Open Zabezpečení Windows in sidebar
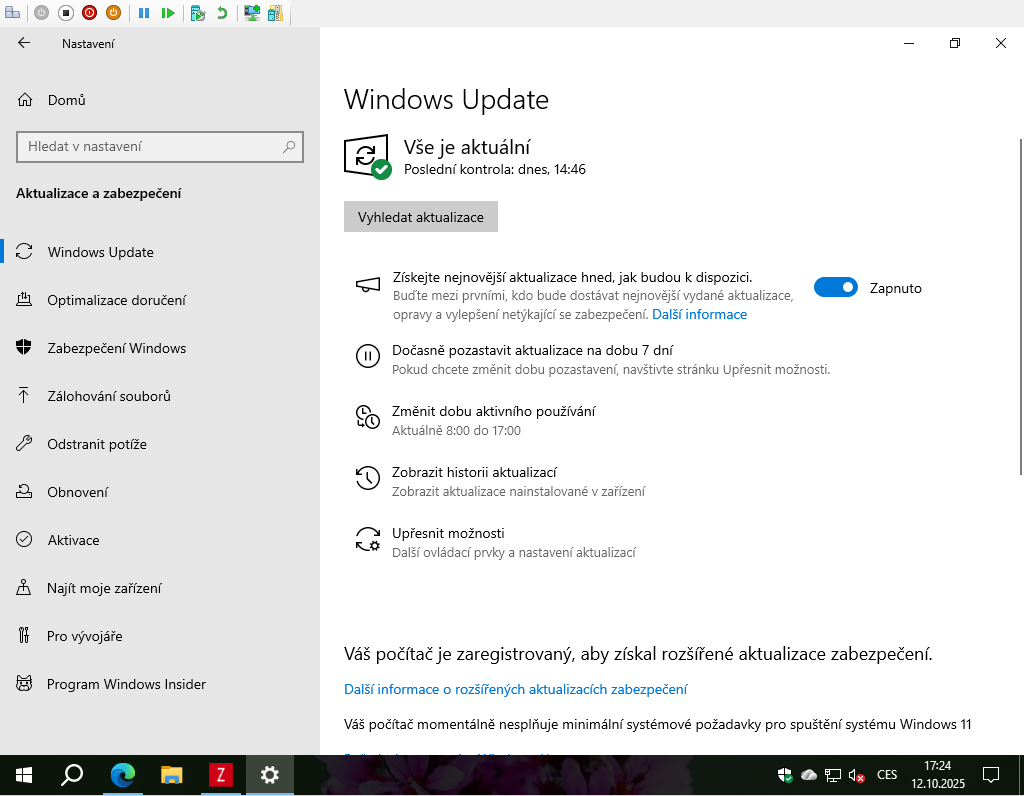 [116, 348]
